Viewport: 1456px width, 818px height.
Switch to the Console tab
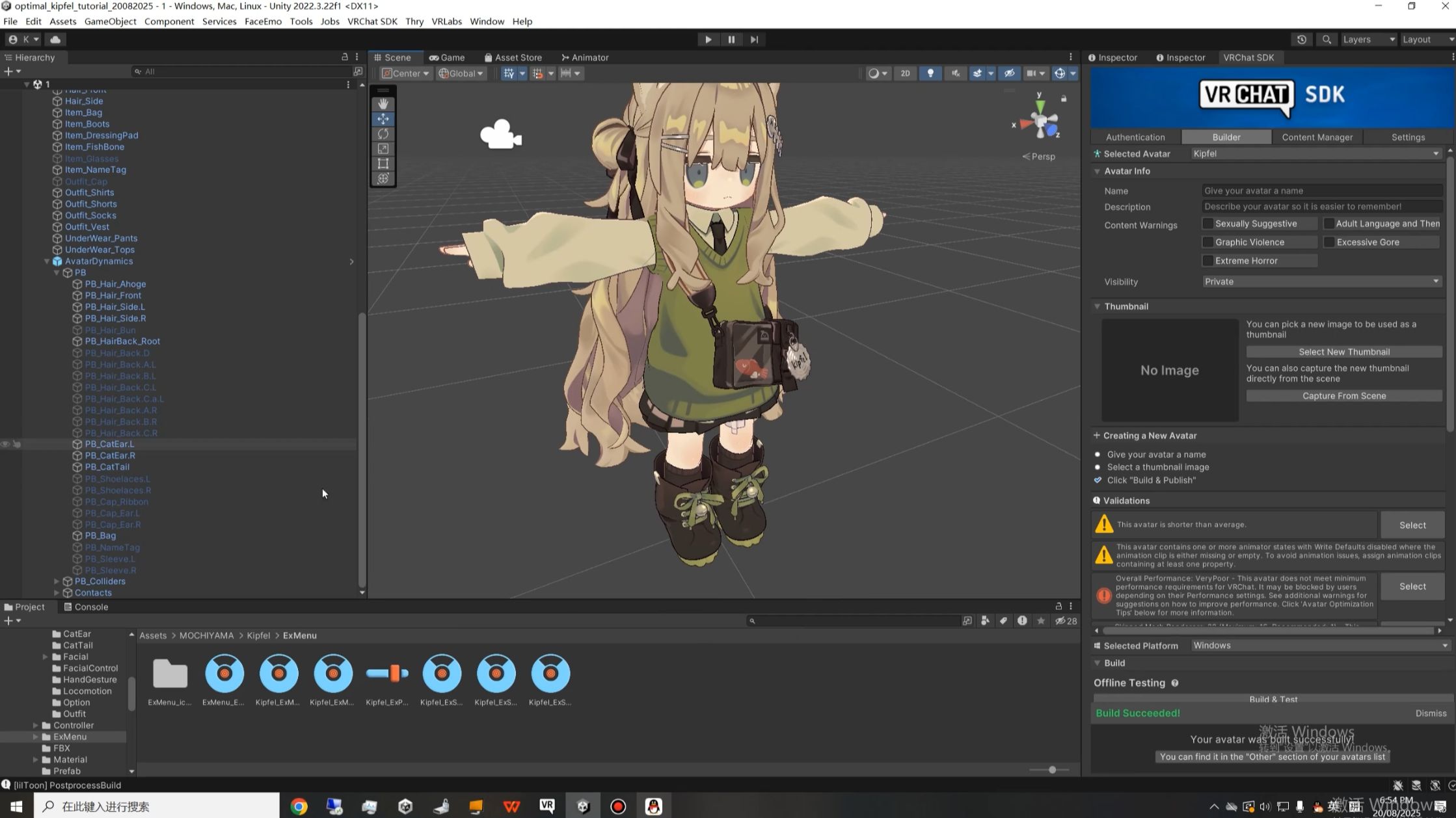click(x=86, y=607)
